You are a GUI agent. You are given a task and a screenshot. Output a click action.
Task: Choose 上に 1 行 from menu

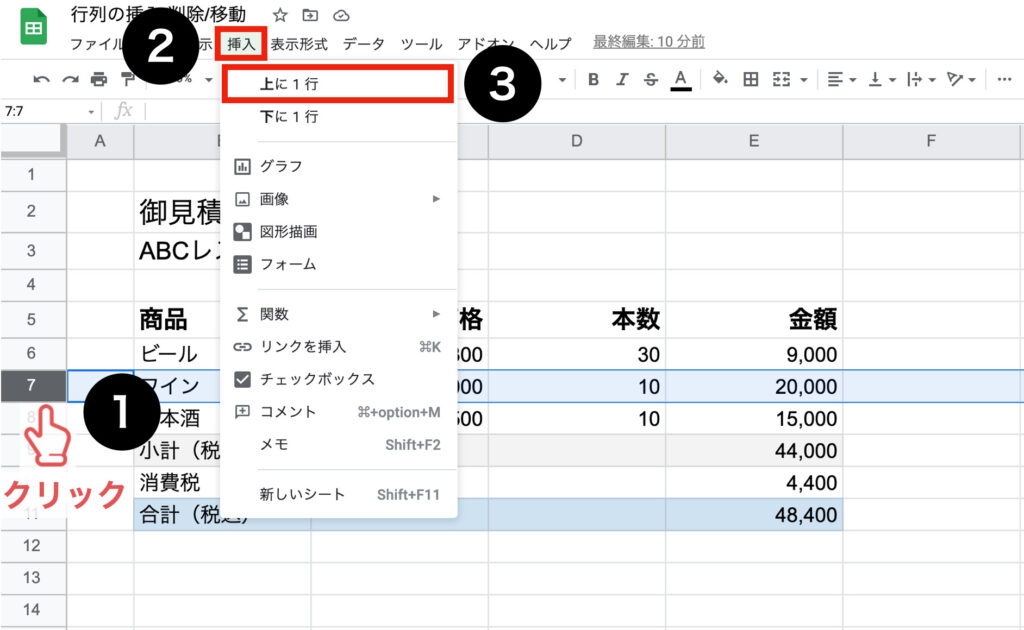pos(338,84)
